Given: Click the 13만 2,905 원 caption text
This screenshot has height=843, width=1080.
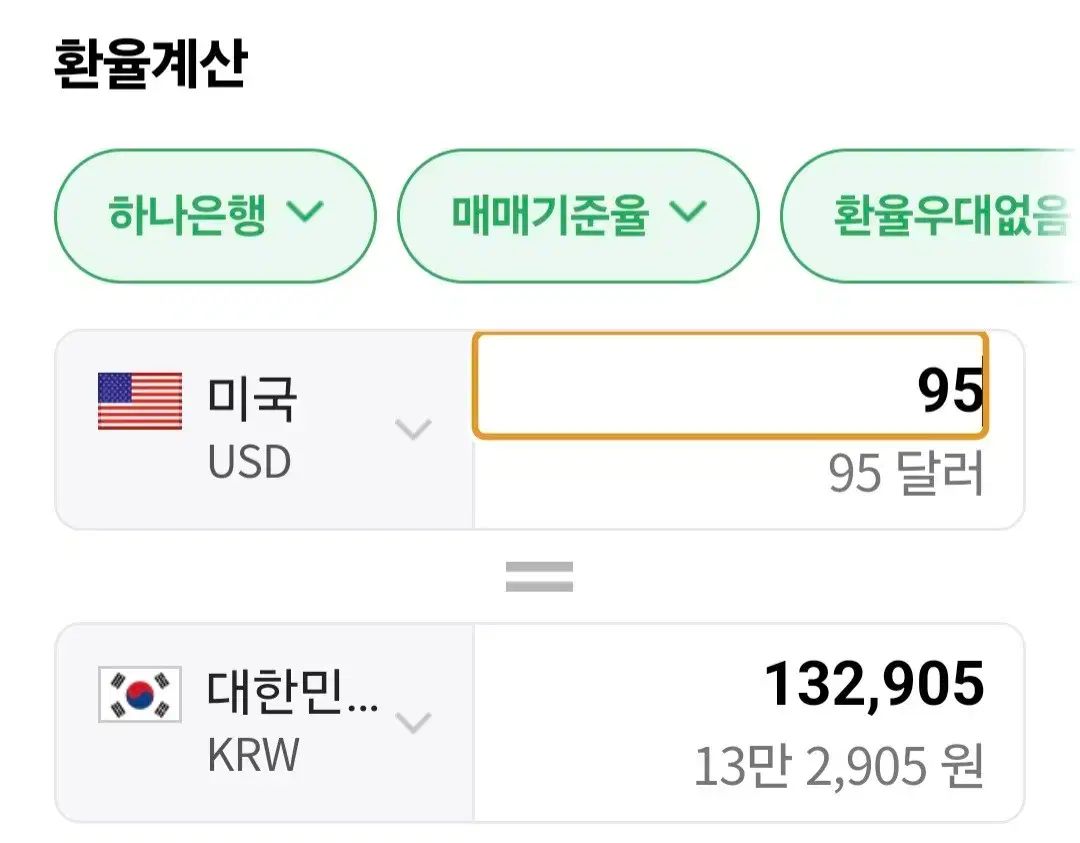Looking at the screenshot, I should click(x=839, y=766).
